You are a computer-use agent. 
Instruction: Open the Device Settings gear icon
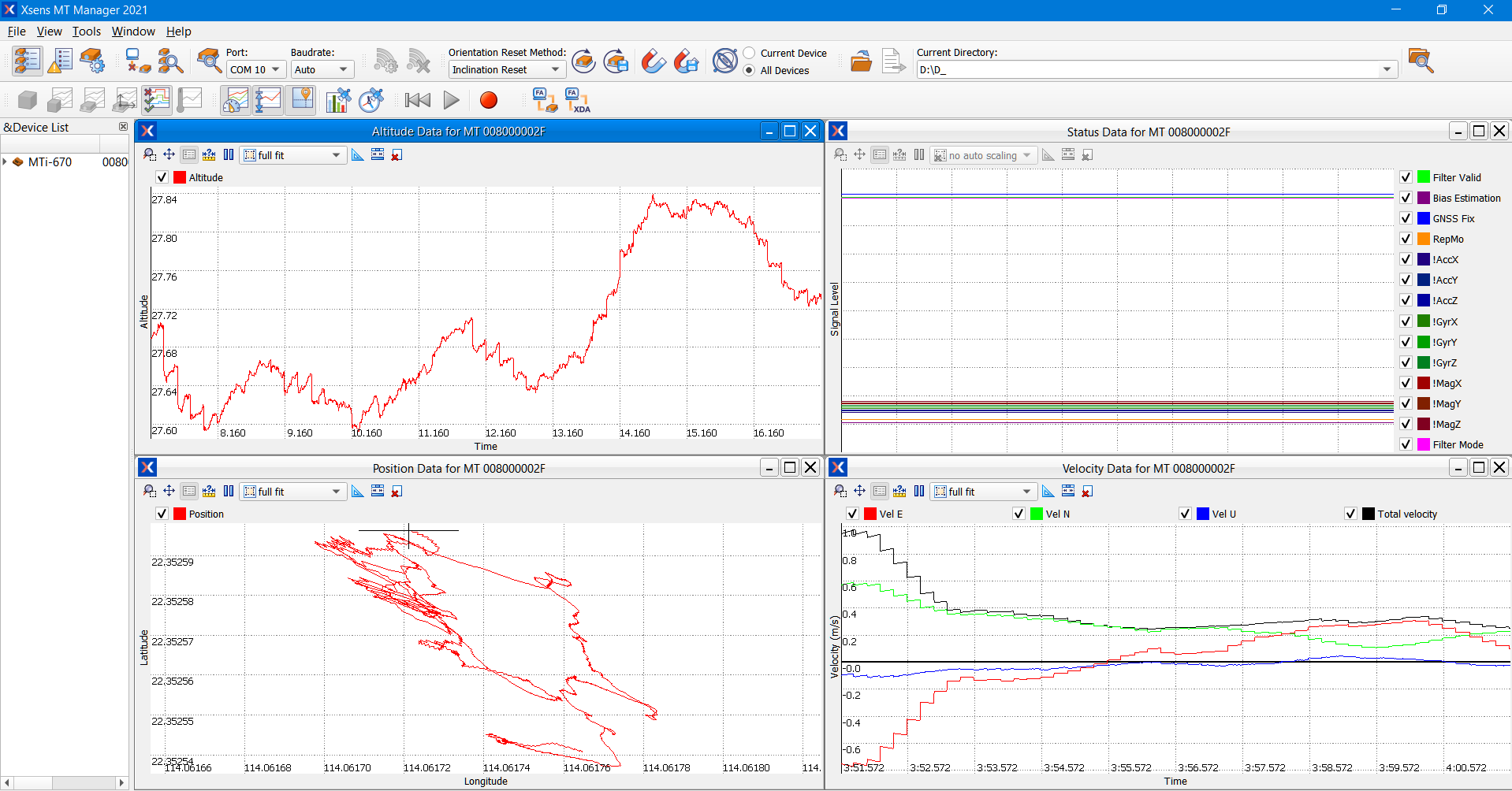click(94, 61)
